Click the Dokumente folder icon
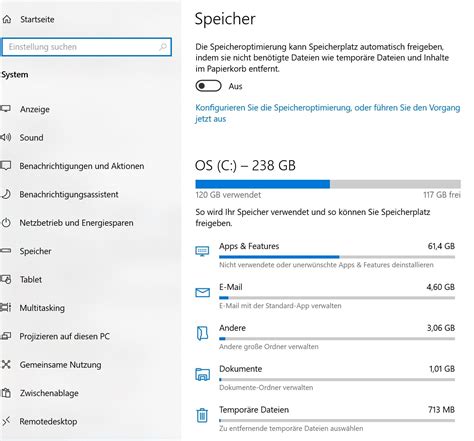The height and width of the screenshot is (441, 474). point(202,374)
